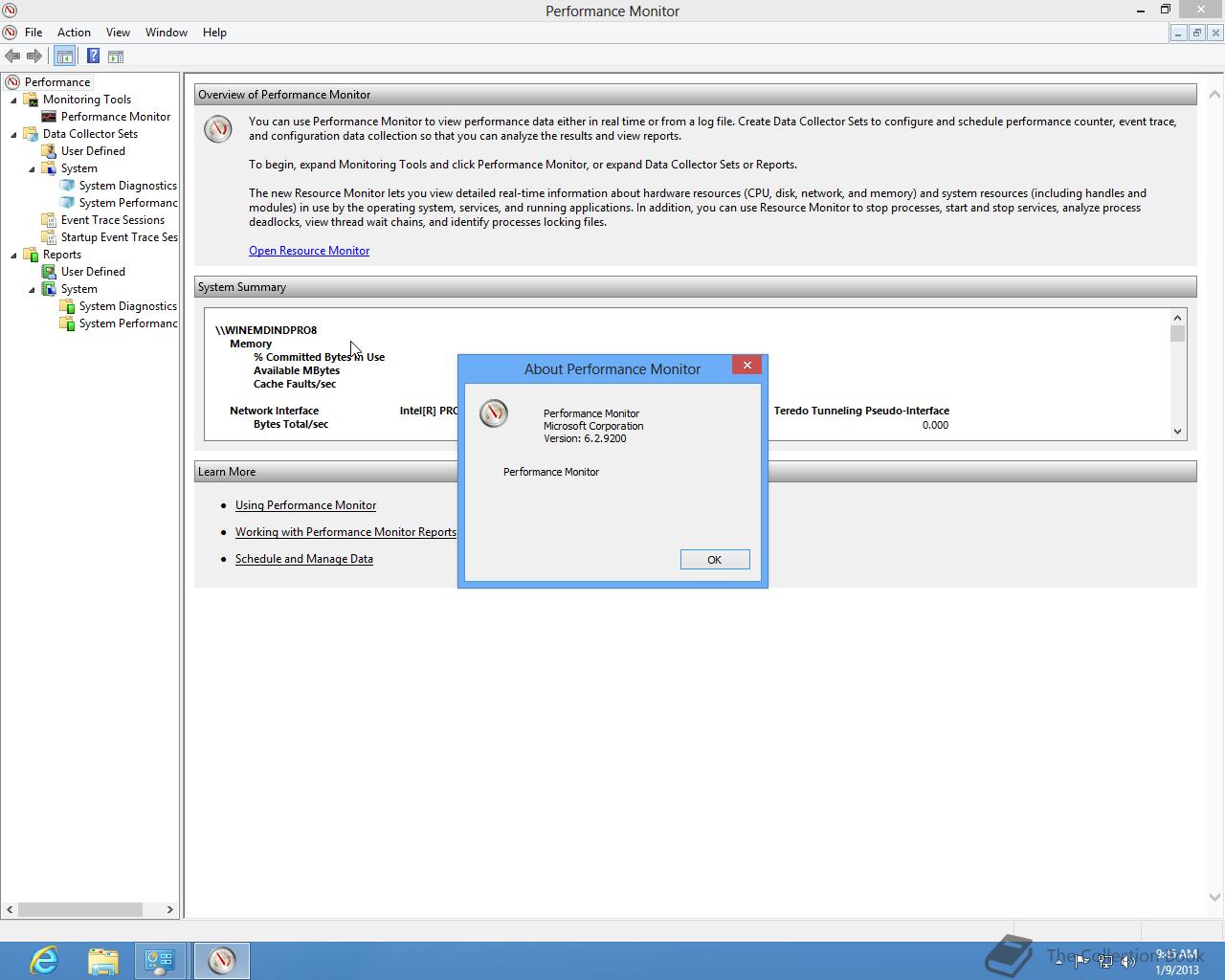Click console tree horizontal scroll right arrow
The height and width of the screenshot is (980, 1225).
click(x=169, y=910)
